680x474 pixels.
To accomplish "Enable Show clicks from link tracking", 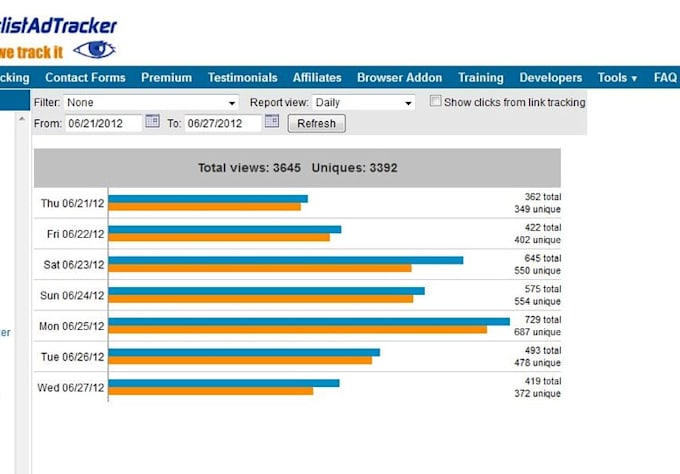I will [435, 101].
